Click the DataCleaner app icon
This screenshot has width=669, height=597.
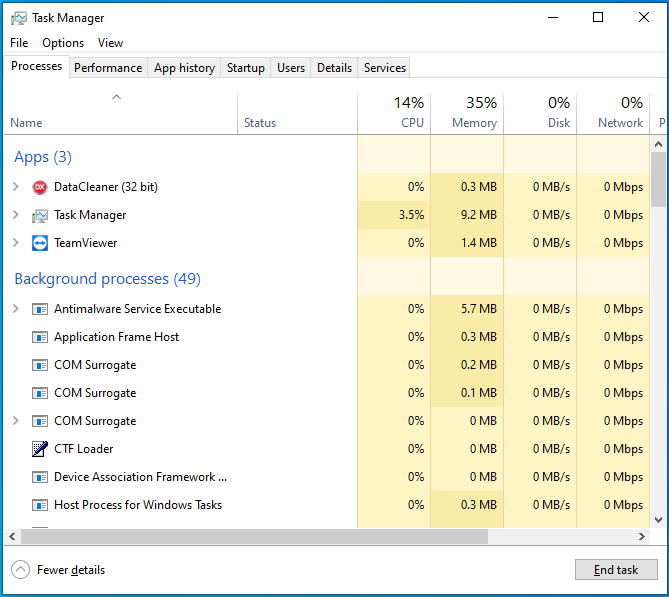coord(40,187)
